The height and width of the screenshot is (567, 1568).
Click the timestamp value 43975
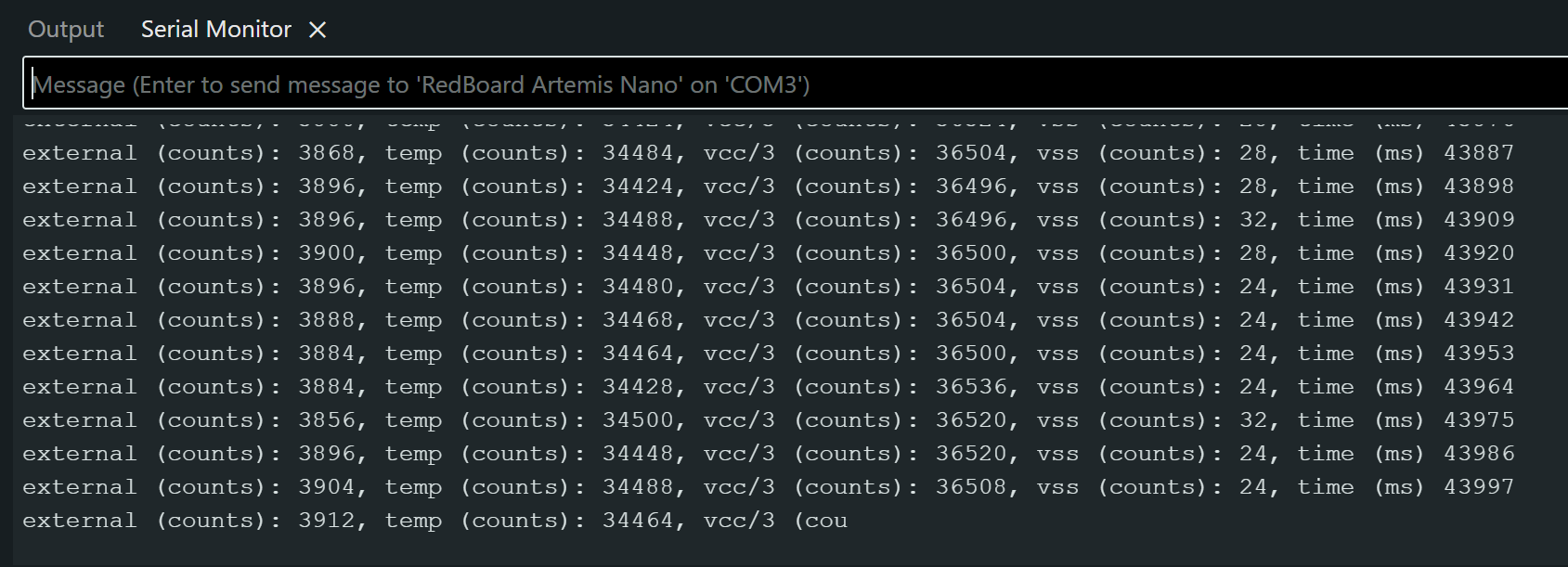pos(1478,420)
